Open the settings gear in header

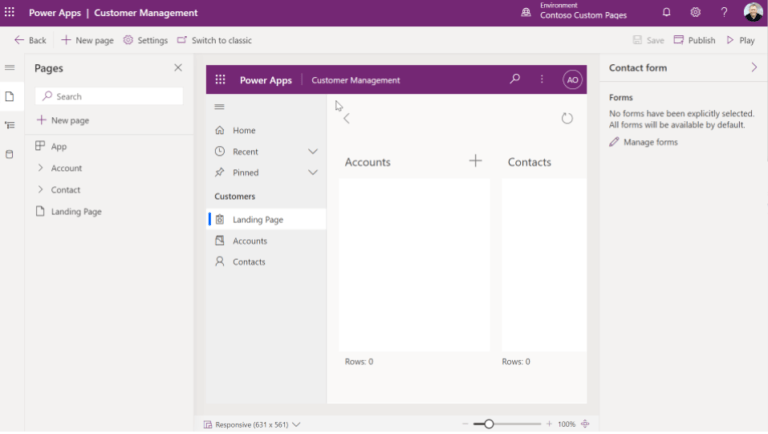click(695, 12)
